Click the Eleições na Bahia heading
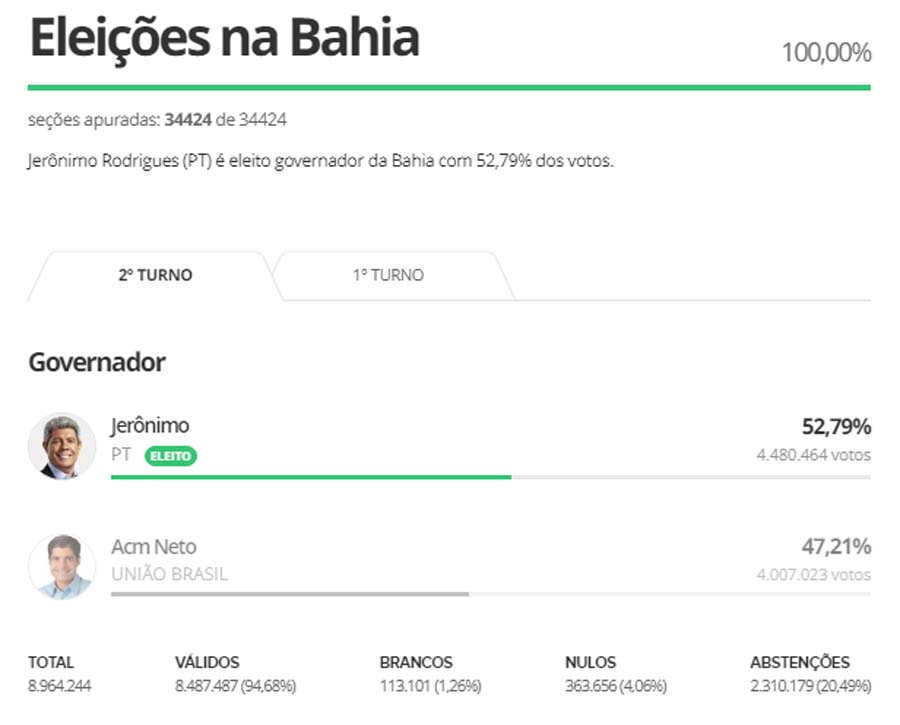 223,38
